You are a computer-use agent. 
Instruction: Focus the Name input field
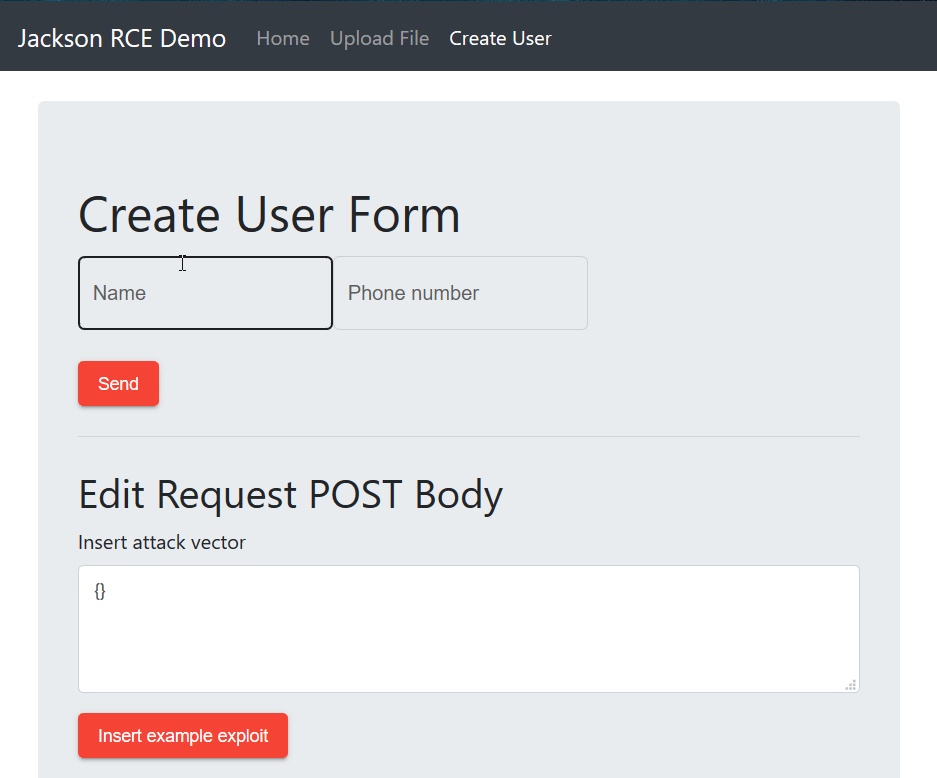(x=206, y=293)
